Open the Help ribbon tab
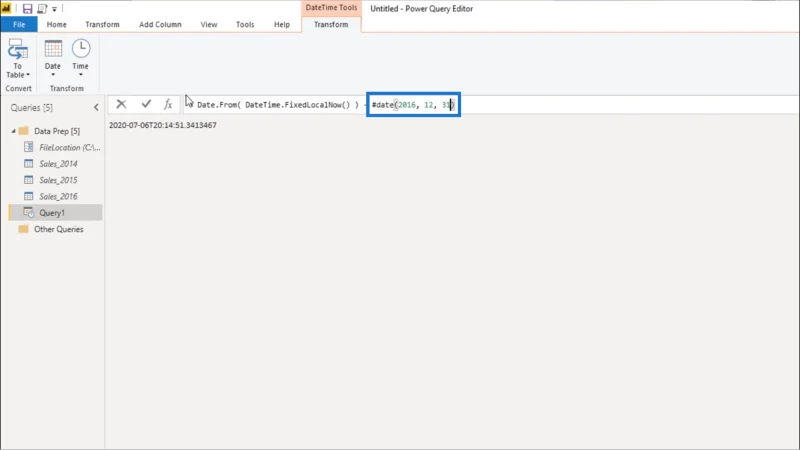This screenshot has width=800, height=450. point(282,24)
